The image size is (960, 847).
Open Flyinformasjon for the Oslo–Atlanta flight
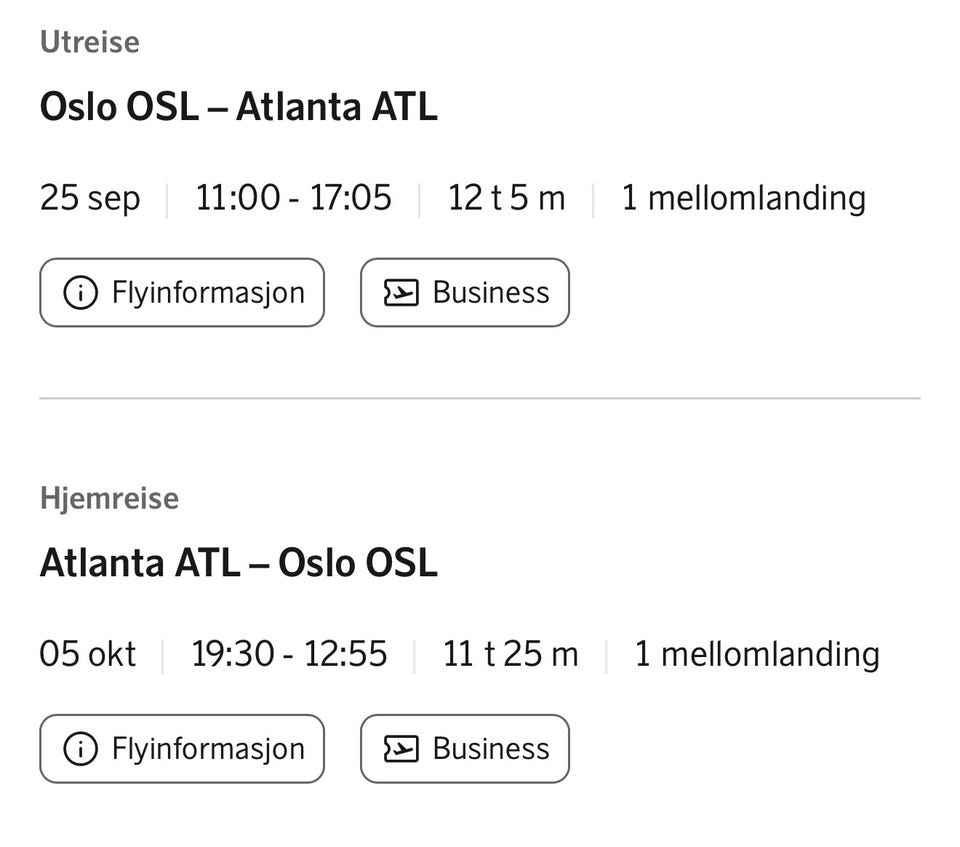coord(182,292)
